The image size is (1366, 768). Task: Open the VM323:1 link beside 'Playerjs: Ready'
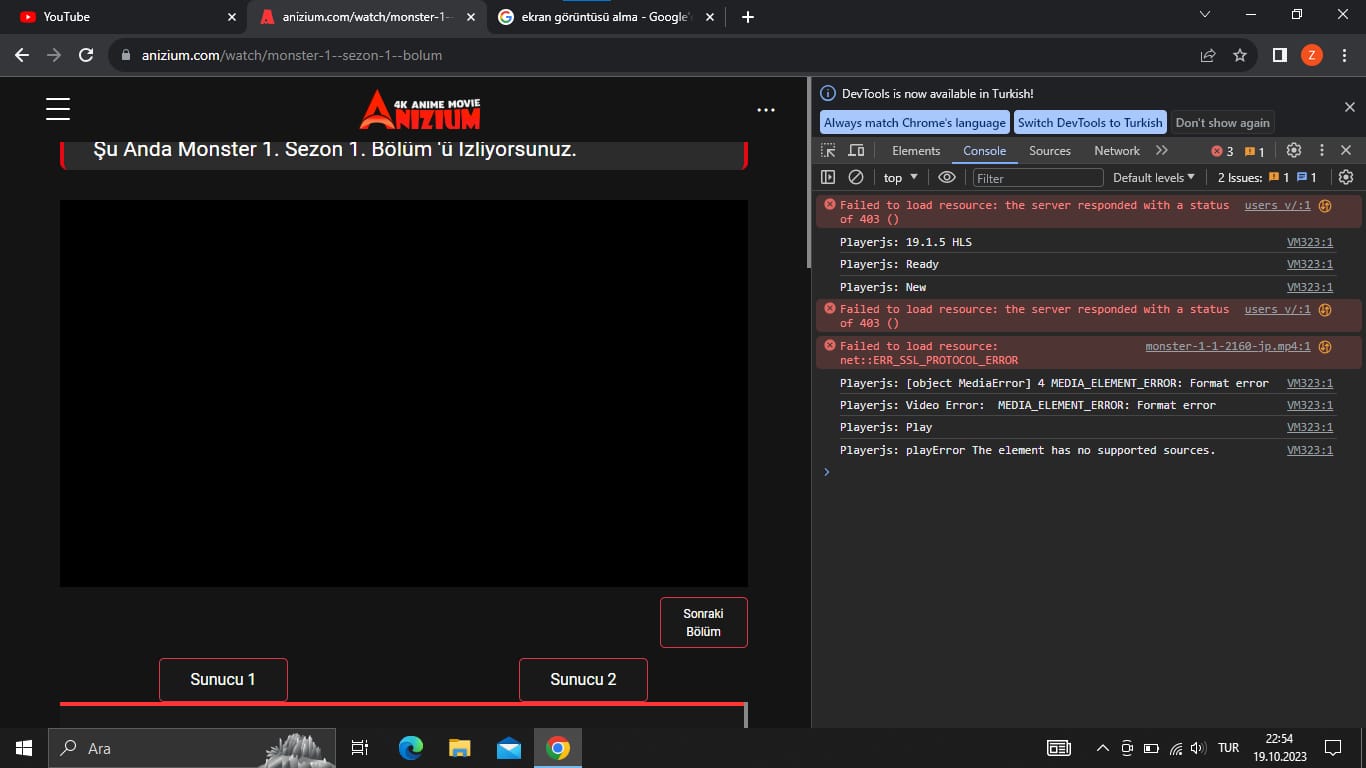pos(1310,264)
